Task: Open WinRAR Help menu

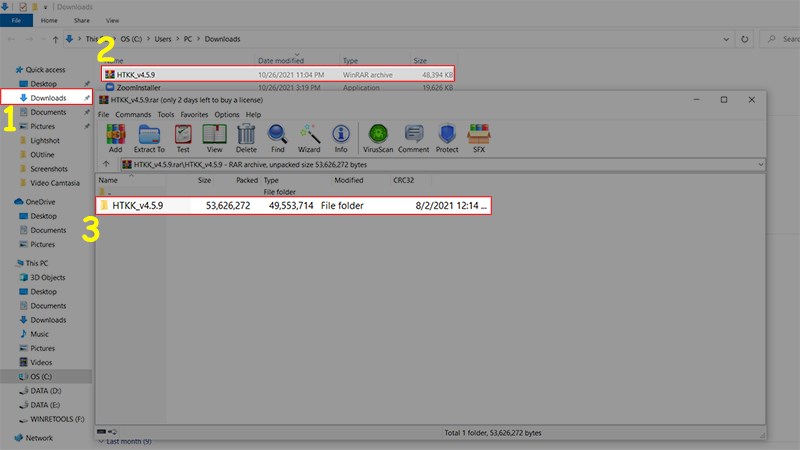Action: point(253,114)
